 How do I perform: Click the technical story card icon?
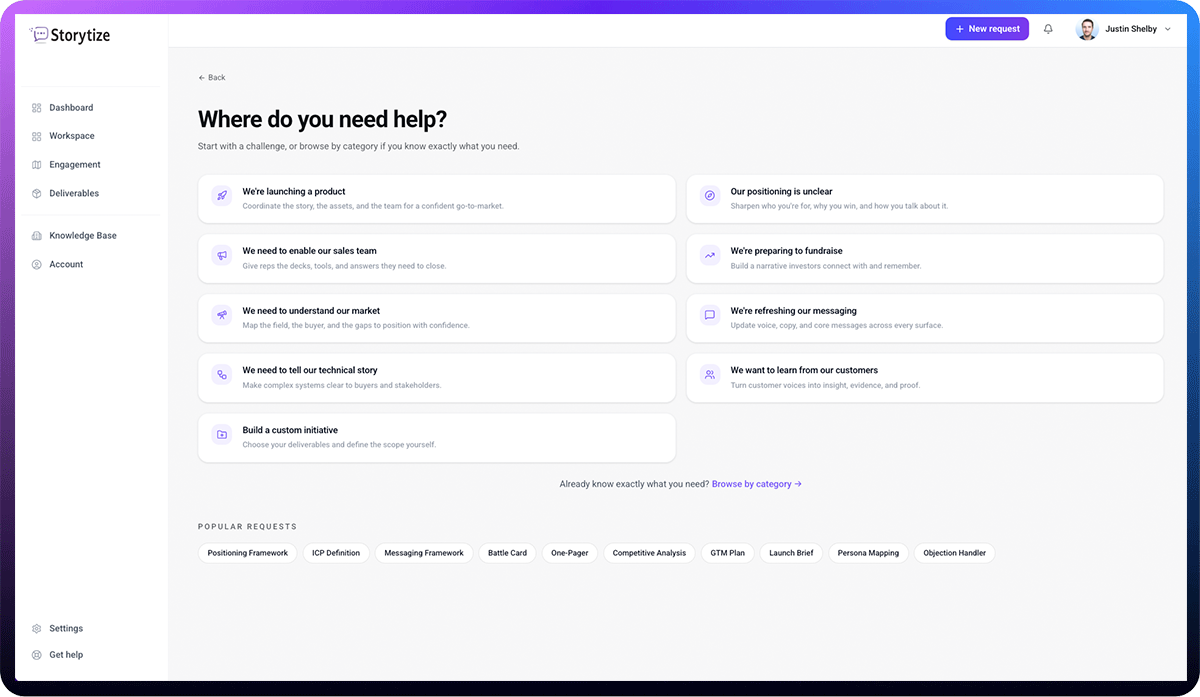222,375
